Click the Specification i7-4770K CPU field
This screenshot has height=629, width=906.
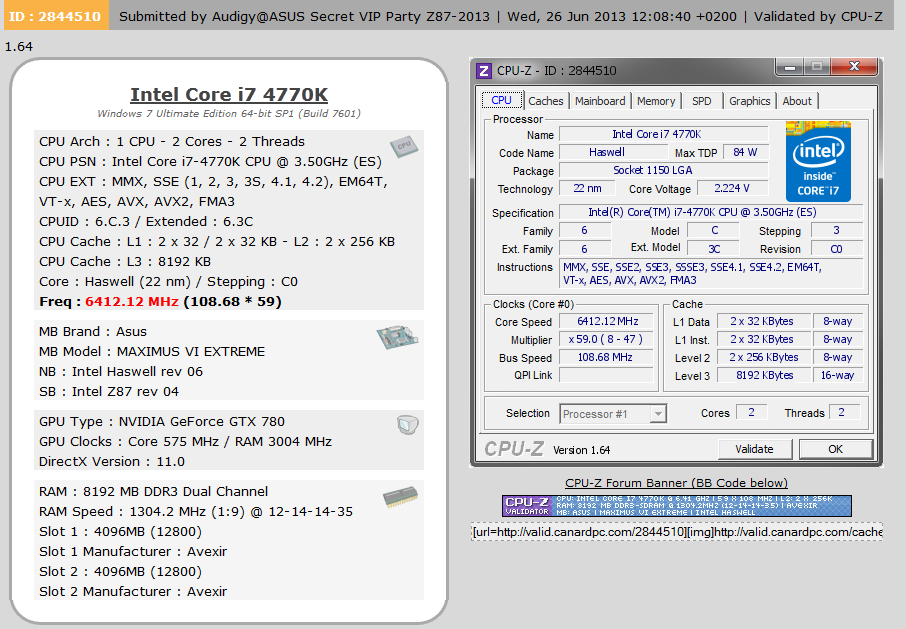pyautogui.click(x=711, y=213)
